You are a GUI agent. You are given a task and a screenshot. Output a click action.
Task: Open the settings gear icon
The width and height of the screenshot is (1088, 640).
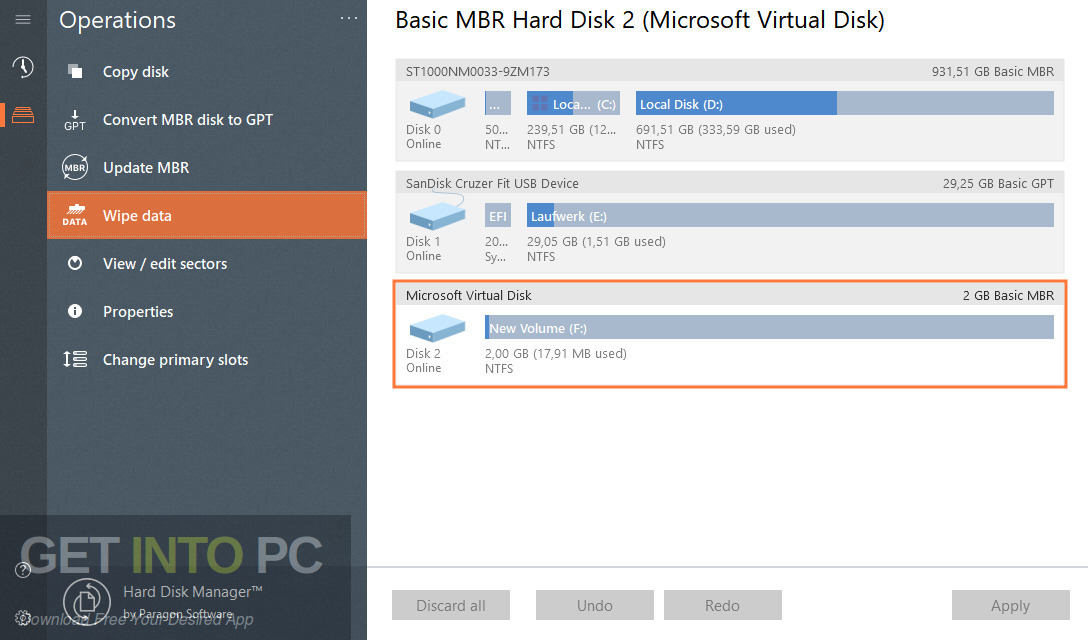23,617
